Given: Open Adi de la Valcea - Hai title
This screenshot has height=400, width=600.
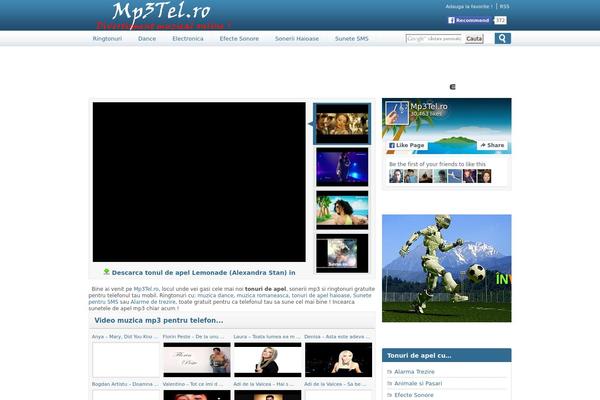Looking at the screenshot, I should (x=264, y=384).
